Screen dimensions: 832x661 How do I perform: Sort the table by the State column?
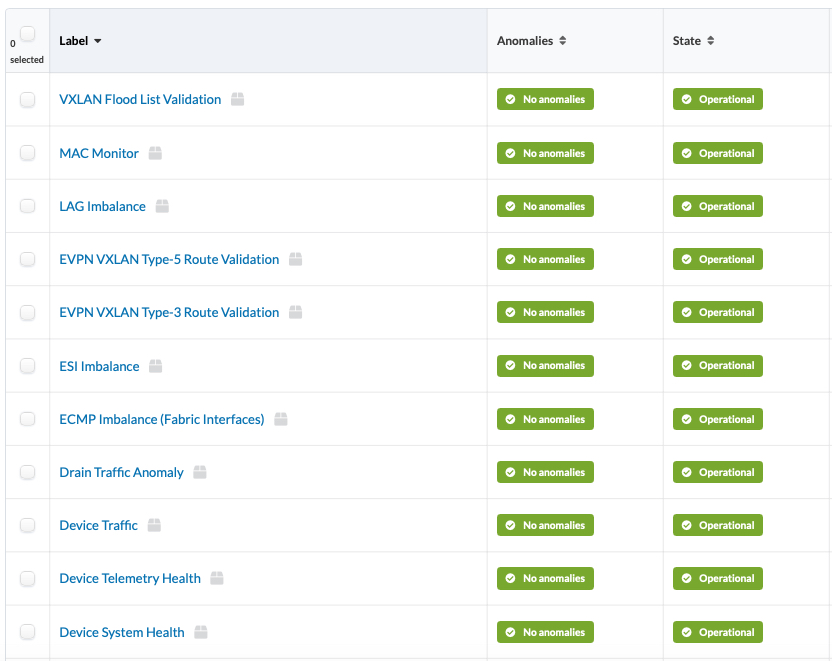tap(694, 41)
